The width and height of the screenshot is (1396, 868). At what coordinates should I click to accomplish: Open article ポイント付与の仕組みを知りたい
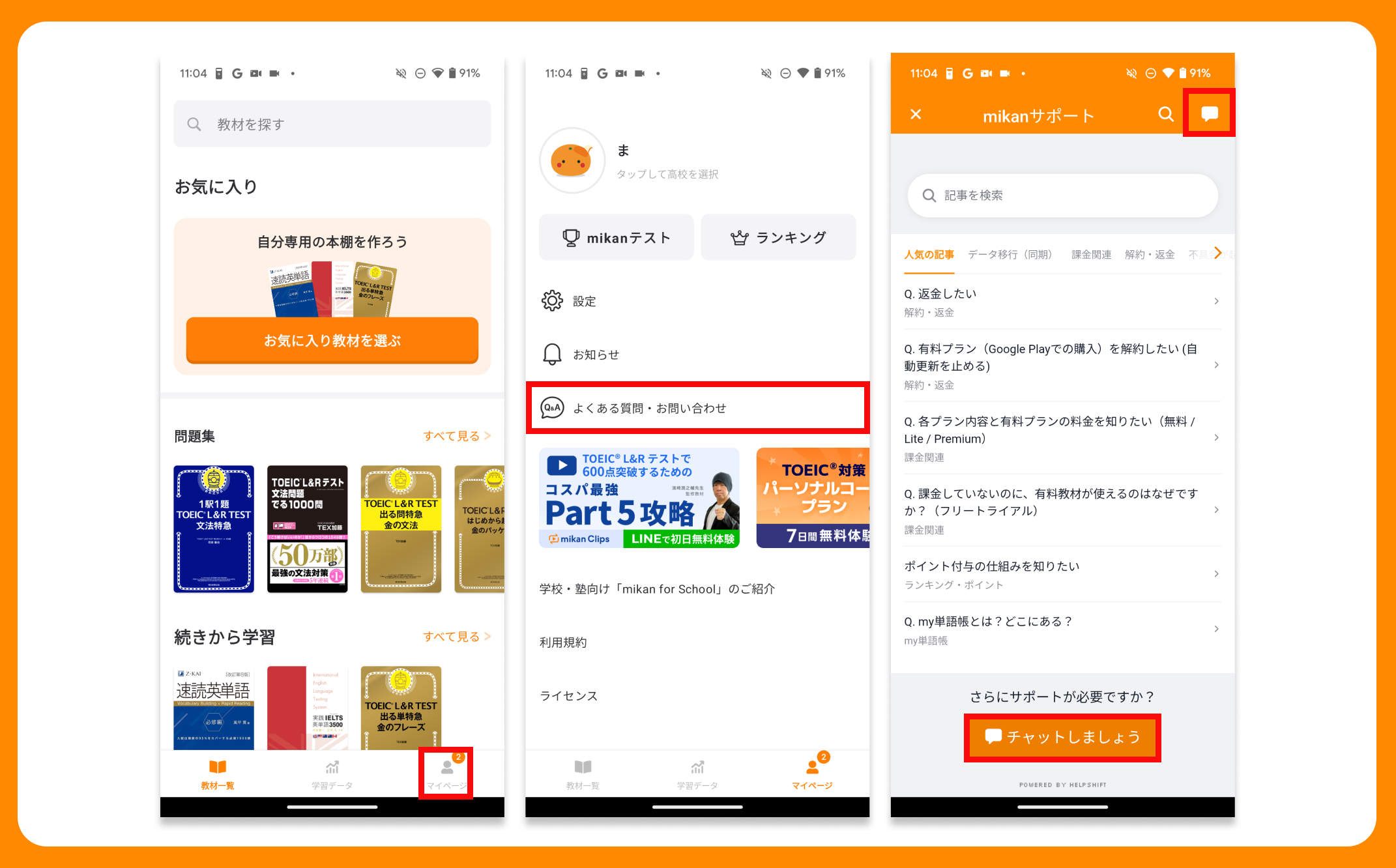(1062, 574)
